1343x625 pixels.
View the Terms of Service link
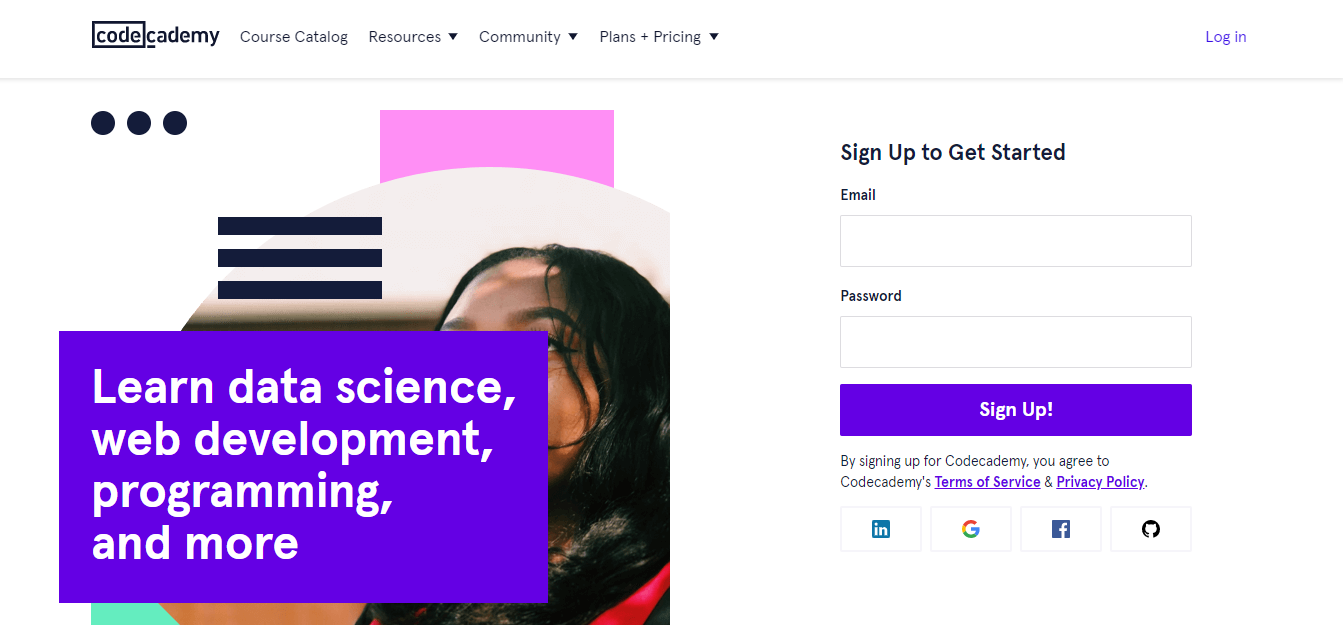click(x=987, y=481)
